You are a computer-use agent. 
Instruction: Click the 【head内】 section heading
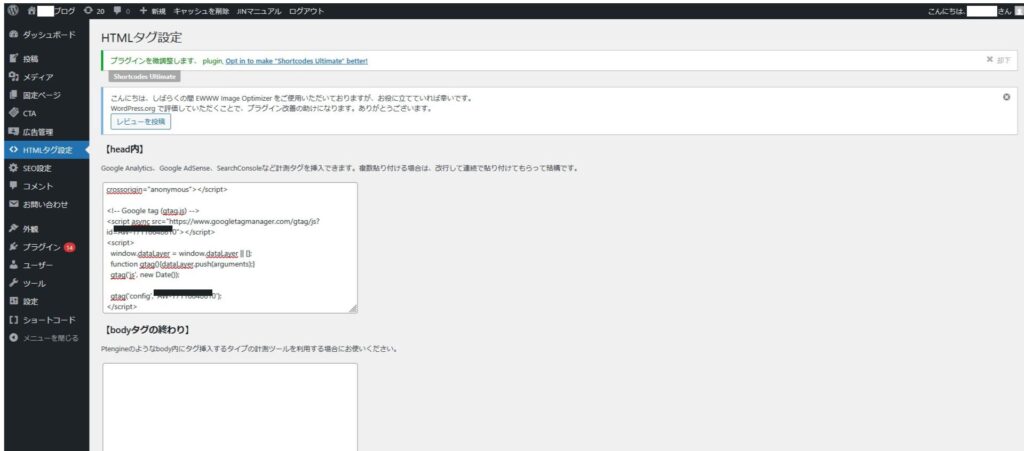[125, 149]
